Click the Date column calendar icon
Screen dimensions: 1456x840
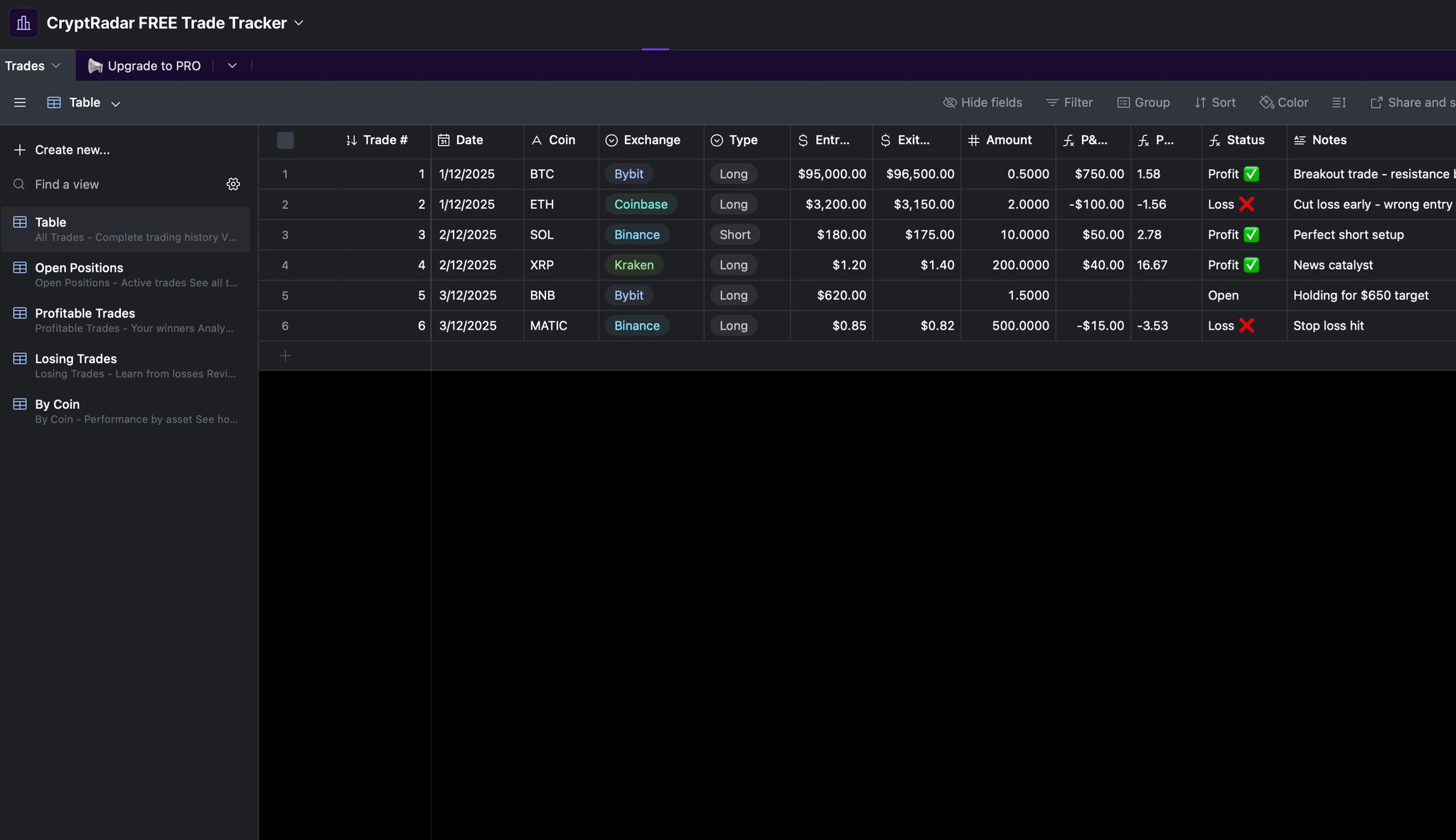(444, 140)
